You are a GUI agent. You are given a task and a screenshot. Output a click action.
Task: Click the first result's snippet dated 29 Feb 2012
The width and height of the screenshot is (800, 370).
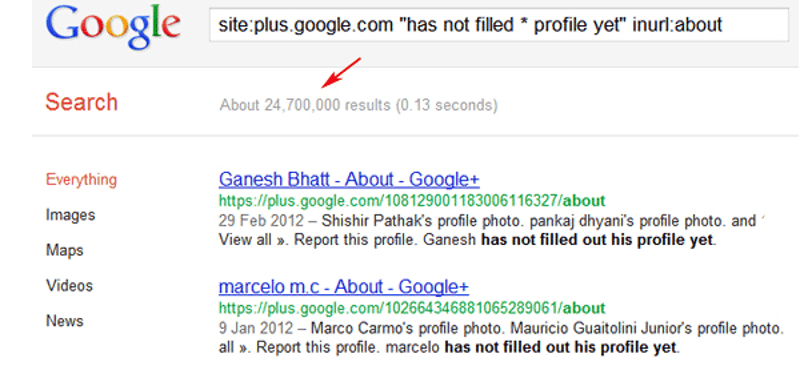(x=492, y=231)
